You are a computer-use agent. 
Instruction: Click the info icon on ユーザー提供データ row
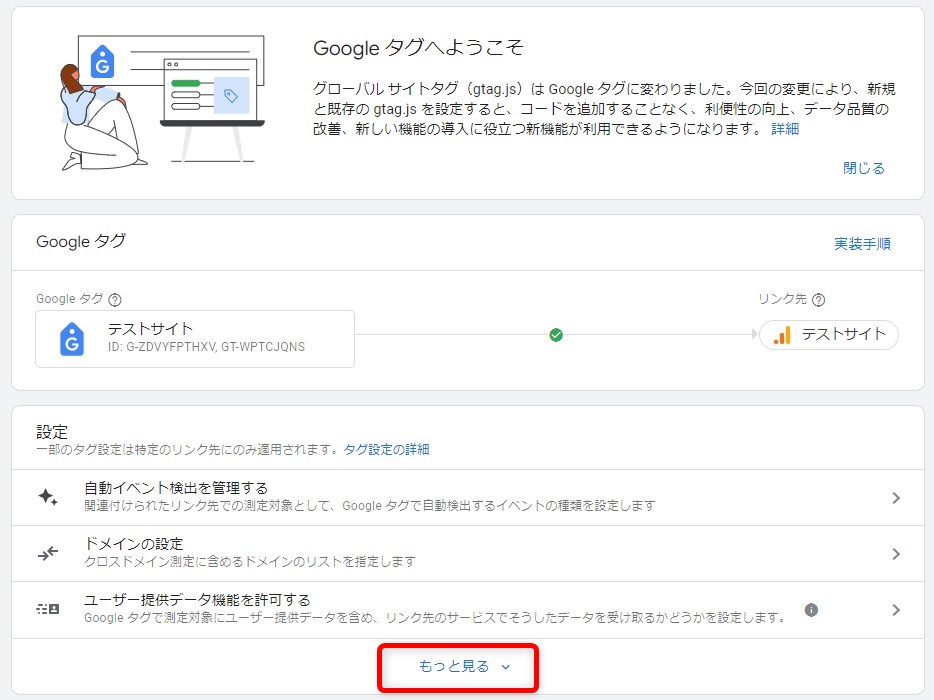pos(811,609)
